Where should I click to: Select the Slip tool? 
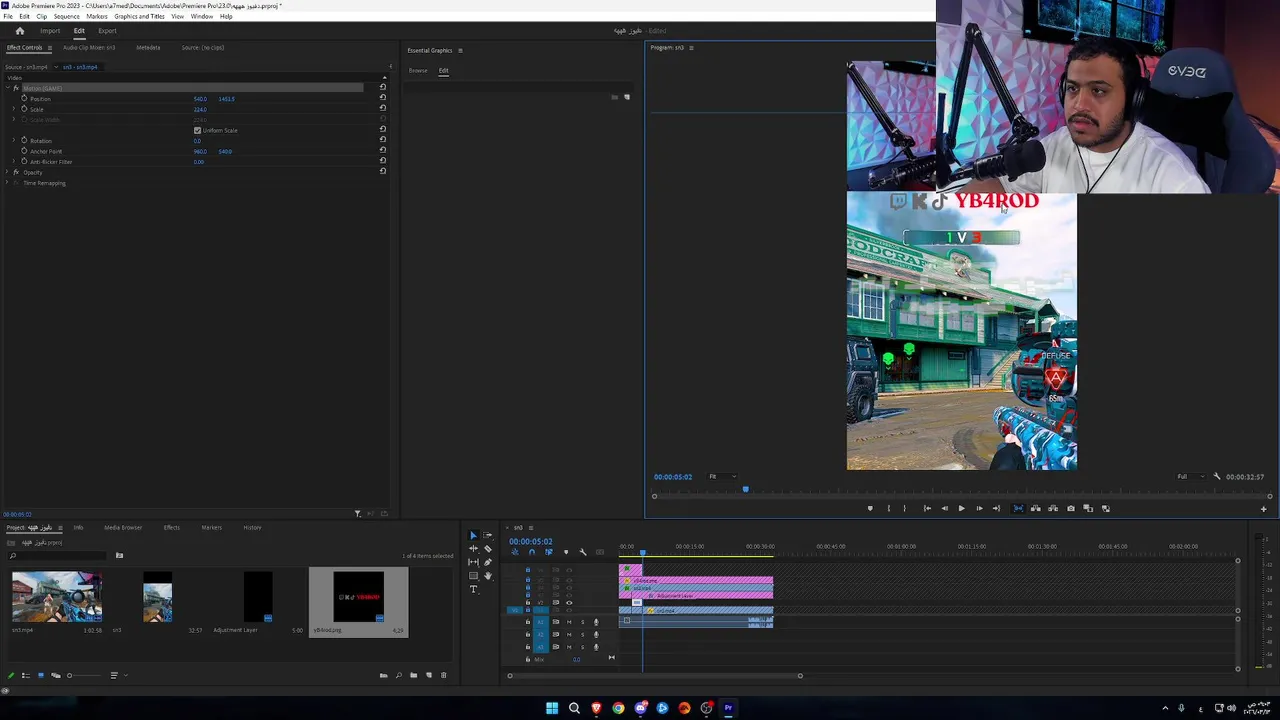click(474, 562)
